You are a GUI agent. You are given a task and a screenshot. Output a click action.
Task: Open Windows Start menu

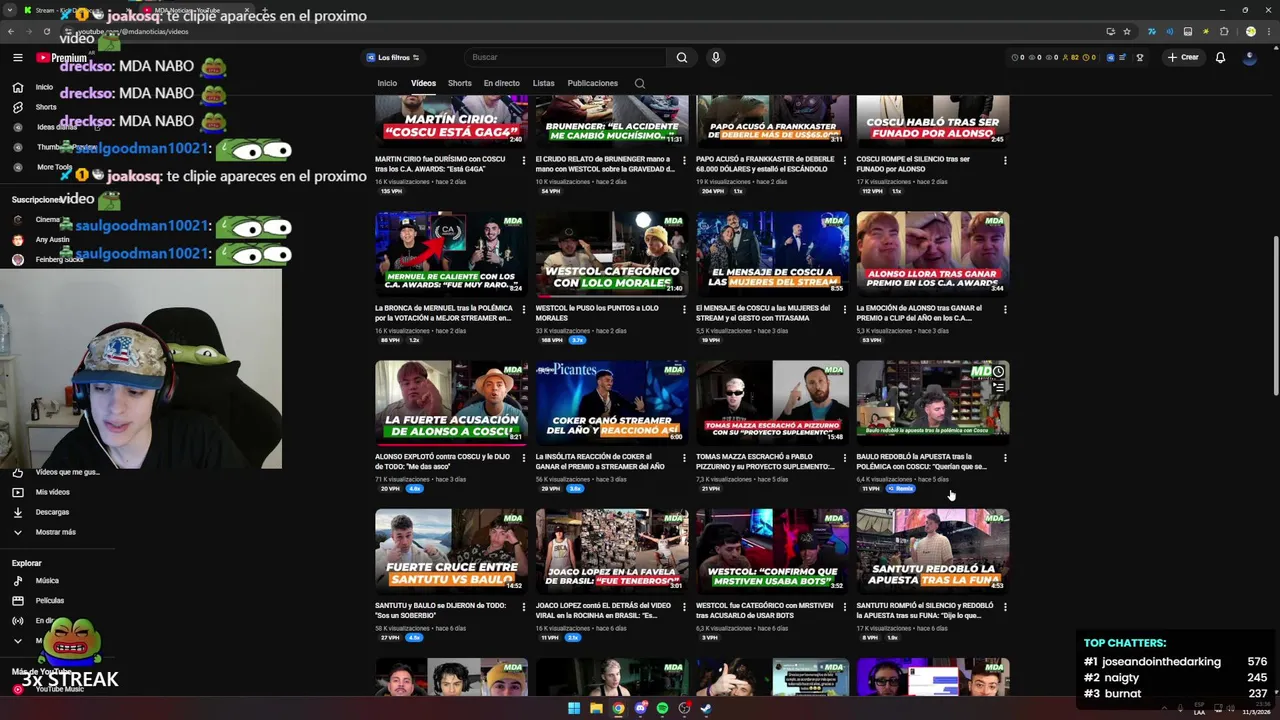click(574, 709)
